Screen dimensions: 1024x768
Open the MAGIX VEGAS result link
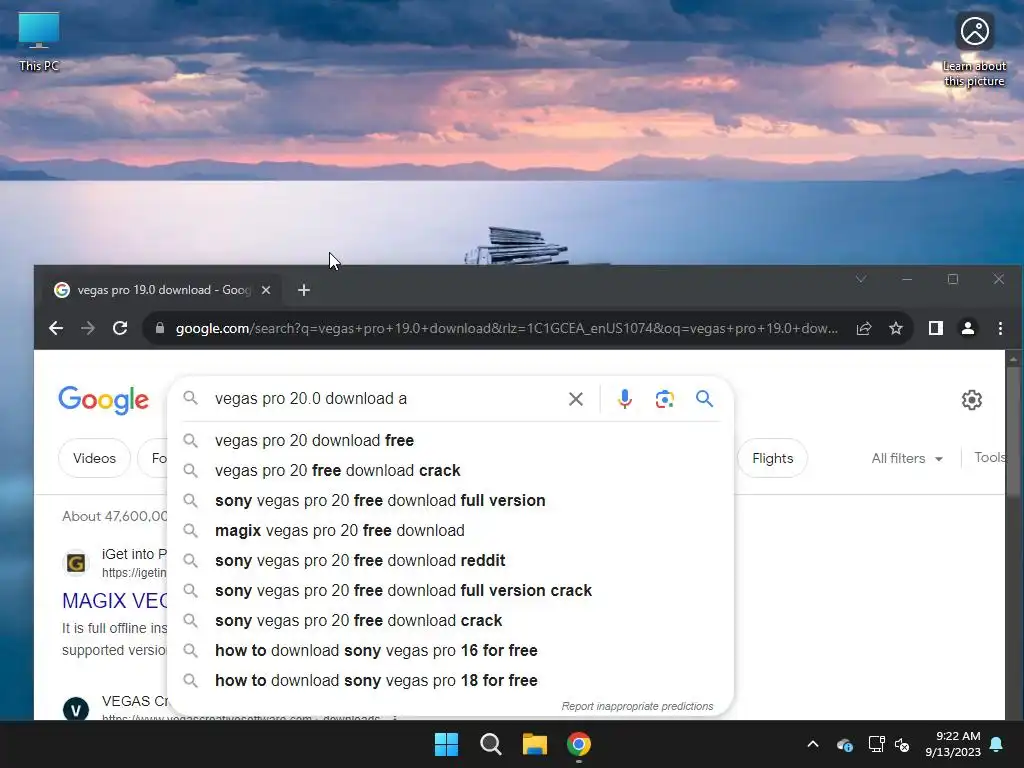tap(115, 600)
